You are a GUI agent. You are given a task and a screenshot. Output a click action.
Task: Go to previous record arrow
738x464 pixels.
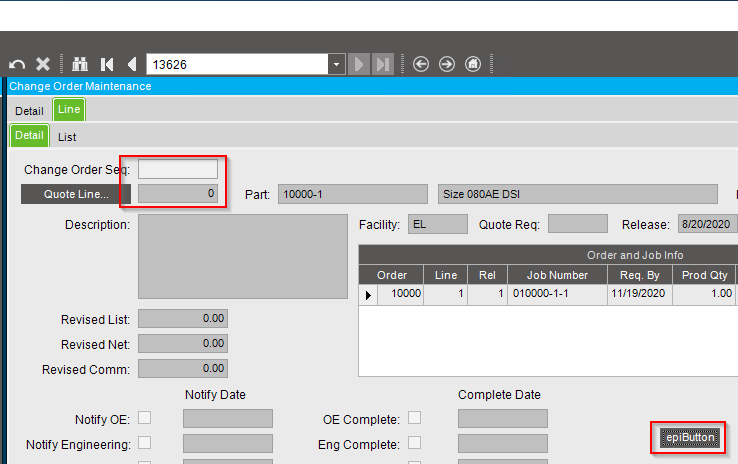pos(132,64)
